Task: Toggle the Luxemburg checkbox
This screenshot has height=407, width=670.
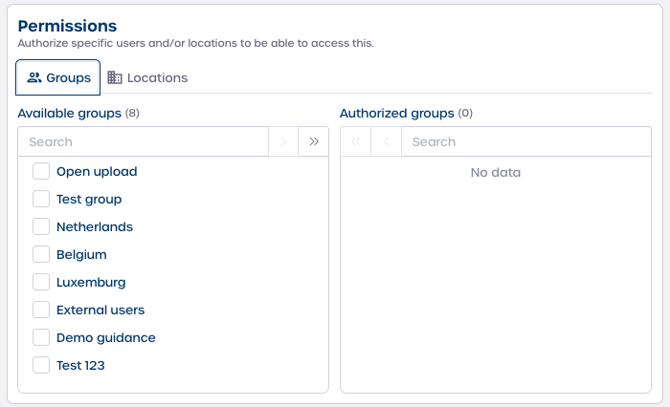Action: click(x=41, y=282)
